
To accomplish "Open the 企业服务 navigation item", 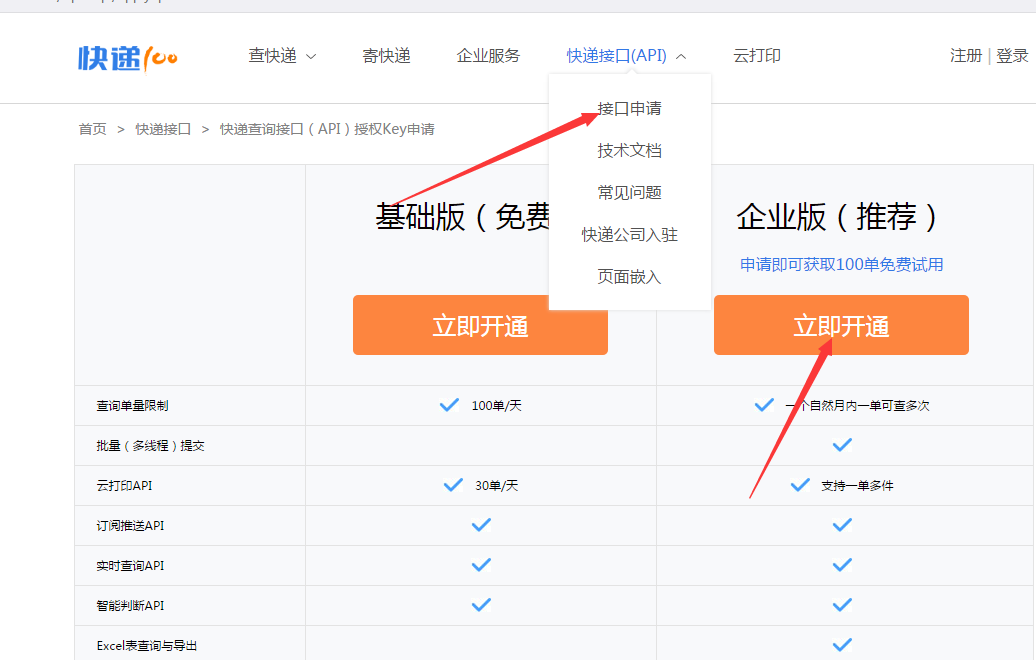I will pyautogui.click(x=488, y=56).
